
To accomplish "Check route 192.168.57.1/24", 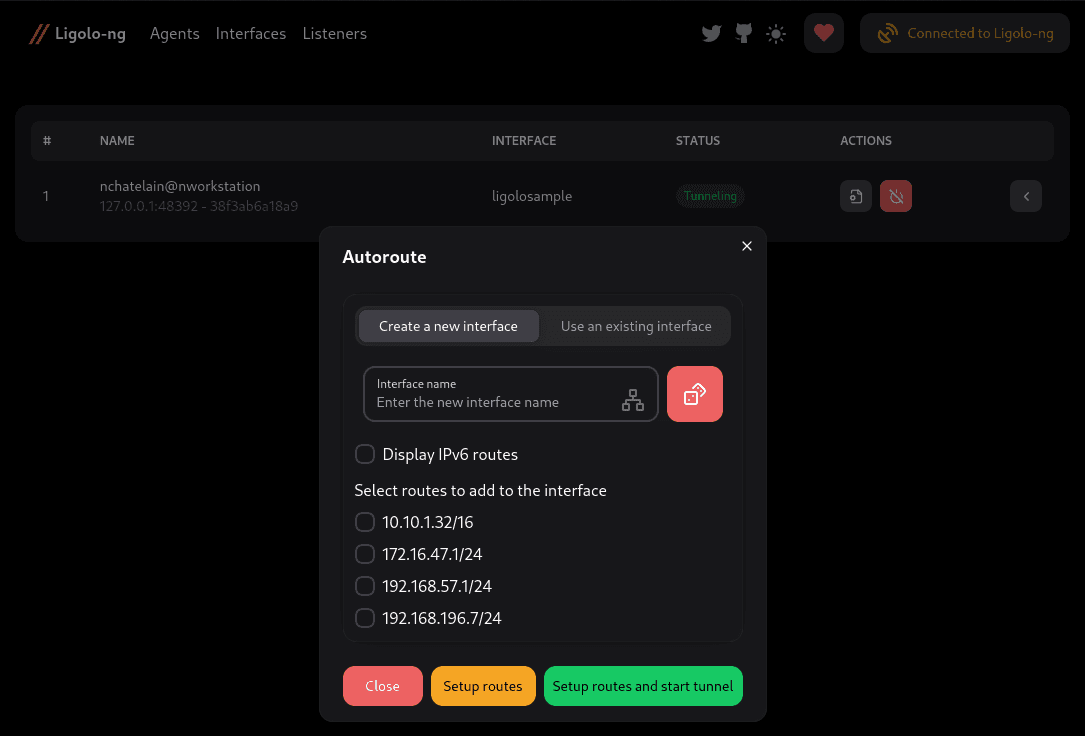I will 365,586.
